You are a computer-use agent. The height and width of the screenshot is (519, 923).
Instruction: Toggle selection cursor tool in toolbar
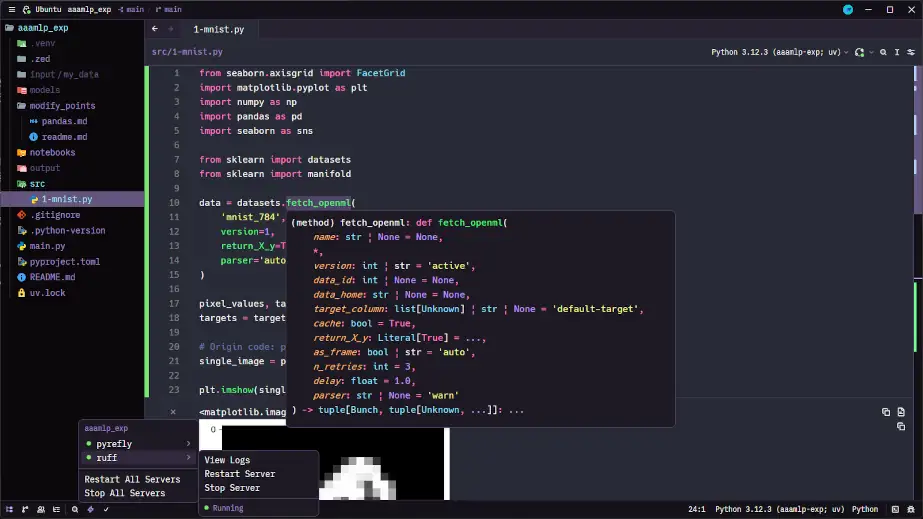(897, 52)
